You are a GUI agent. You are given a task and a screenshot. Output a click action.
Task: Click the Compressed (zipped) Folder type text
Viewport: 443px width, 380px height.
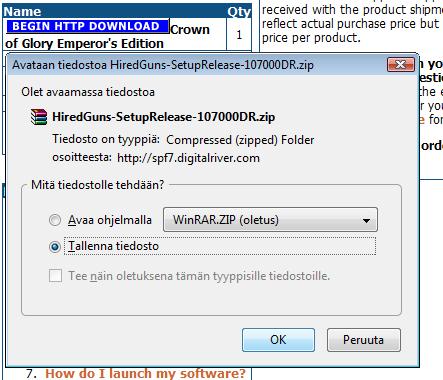pyautogui.click(x=240, y=140)
